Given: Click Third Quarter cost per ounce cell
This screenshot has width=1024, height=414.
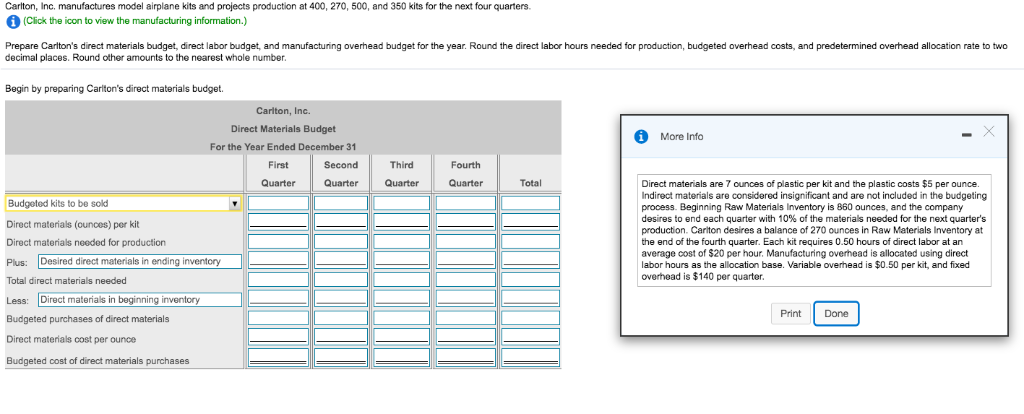Looking at the screenshot, I should 402,337.
